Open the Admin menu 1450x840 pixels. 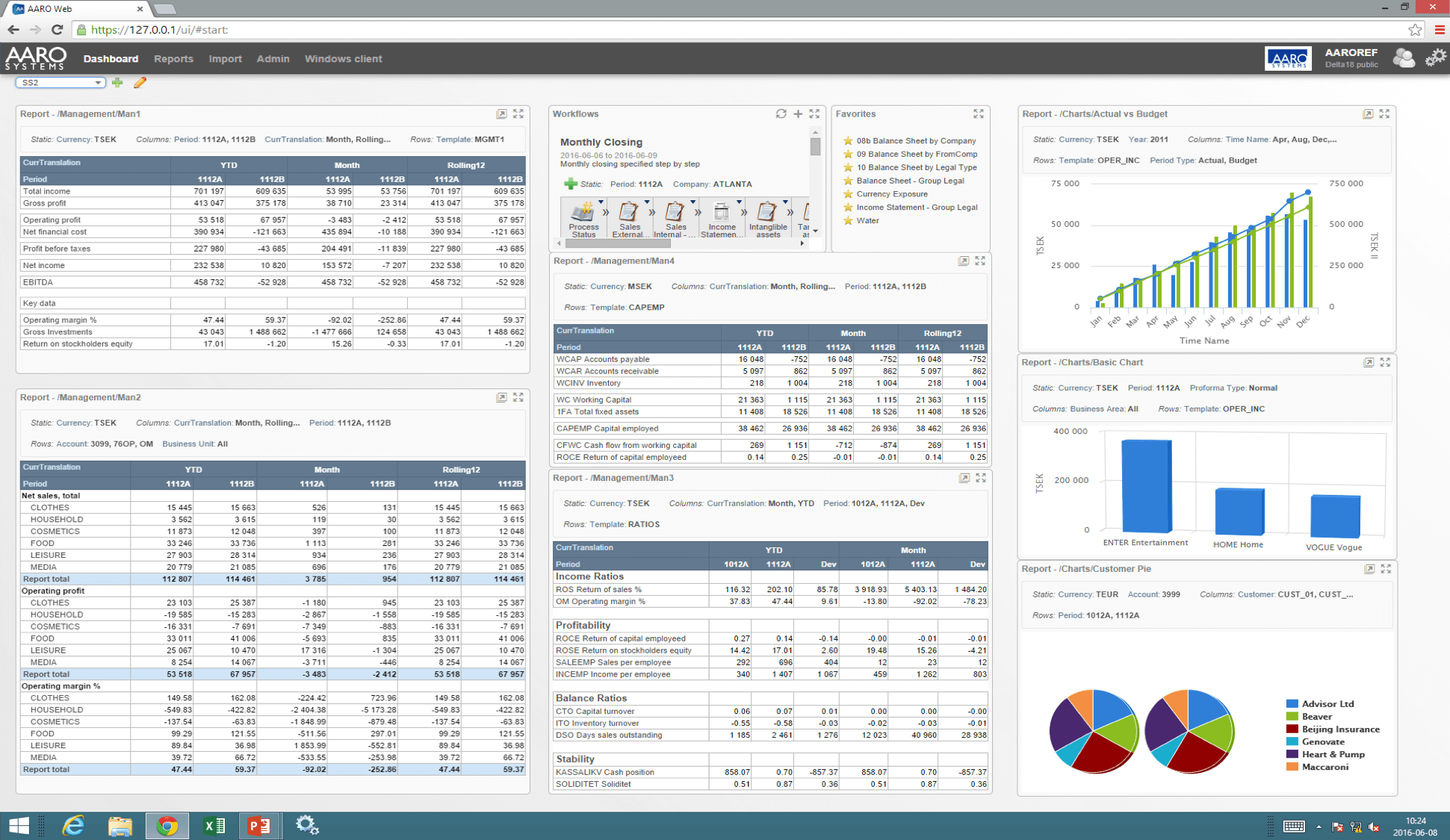(x=273, y=59)
